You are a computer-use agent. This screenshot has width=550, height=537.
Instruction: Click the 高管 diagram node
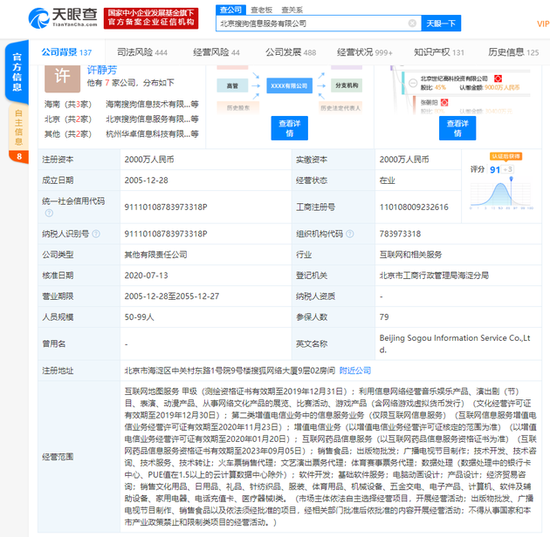pos(232,86)
